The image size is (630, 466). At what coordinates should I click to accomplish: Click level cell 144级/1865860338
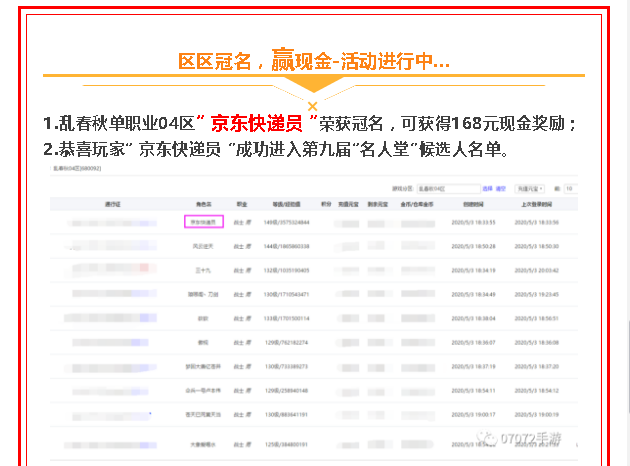point(286,246)
